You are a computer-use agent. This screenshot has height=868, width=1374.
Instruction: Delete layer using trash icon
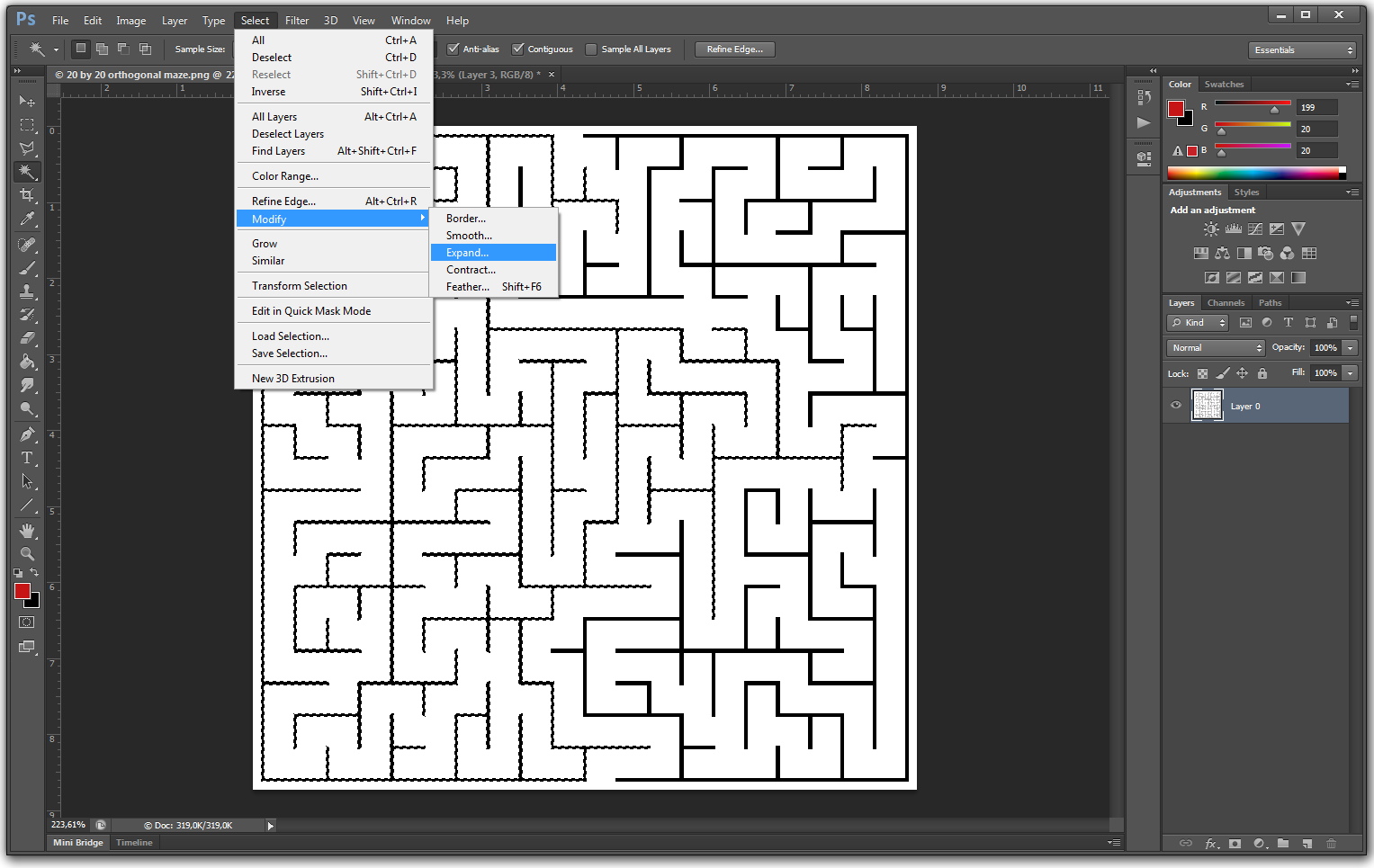(x=1331, y=844)
